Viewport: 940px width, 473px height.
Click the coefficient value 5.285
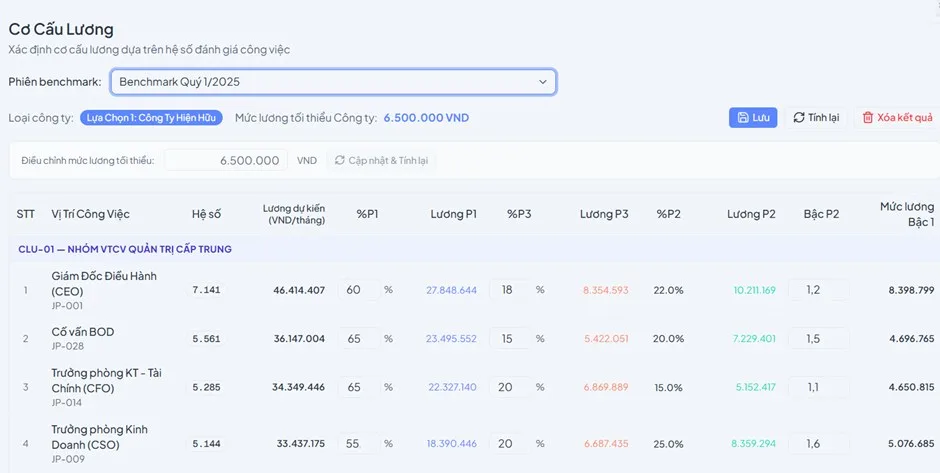point(206,387)
